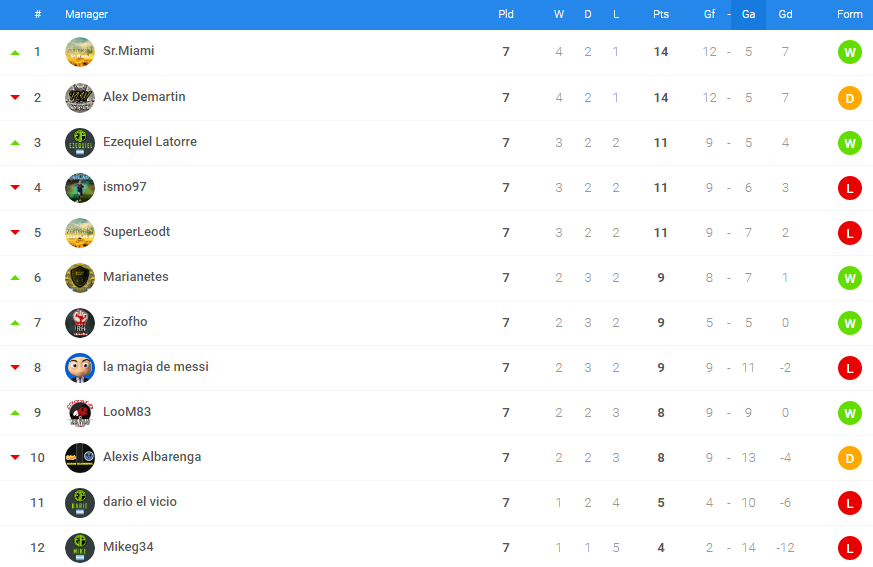
Task: Open Marianetes manager profile link
Action: click(x=136, y=277)
